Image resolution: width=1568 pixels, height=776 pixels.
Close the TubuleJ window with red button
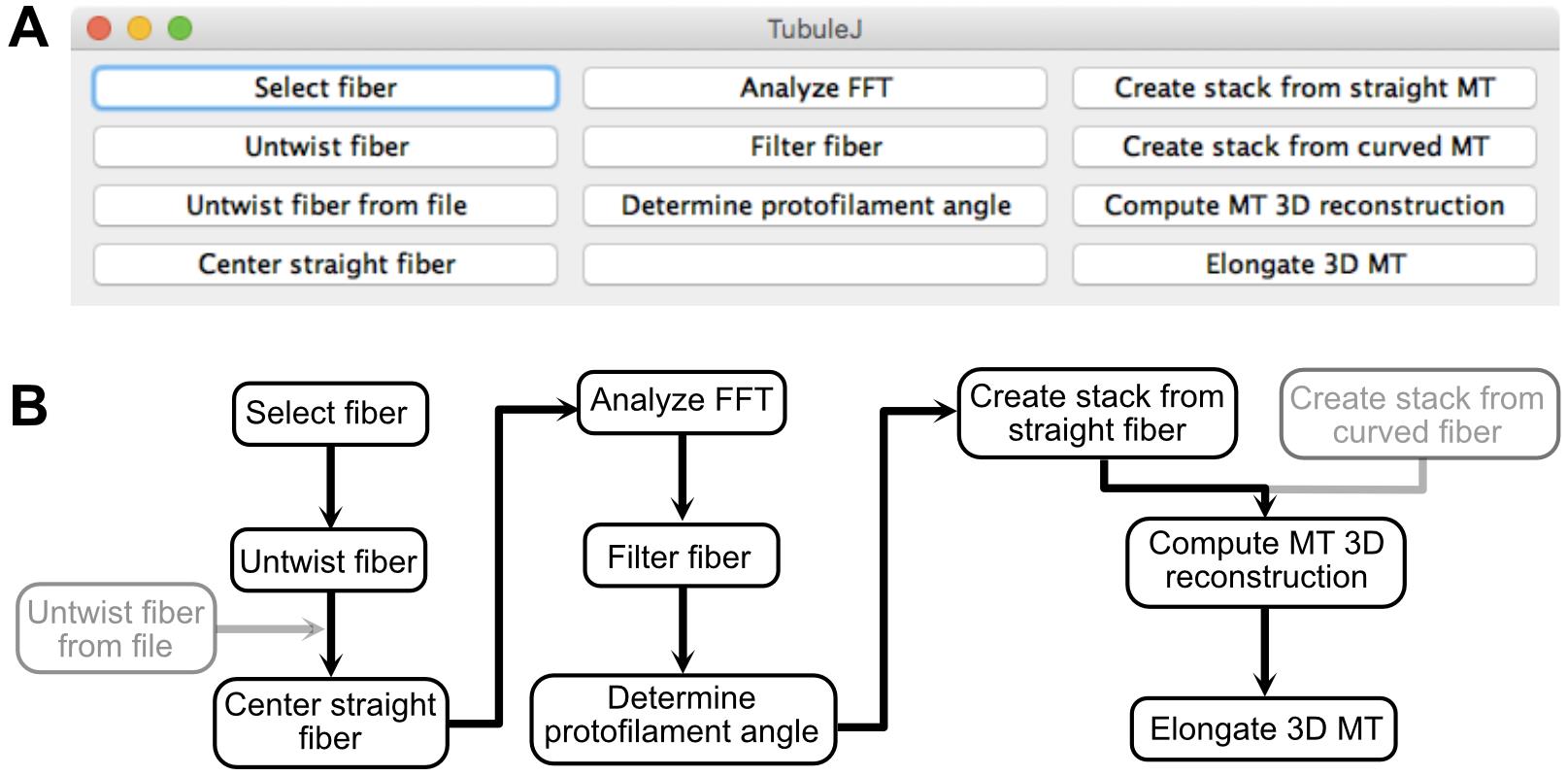(99, 29)
